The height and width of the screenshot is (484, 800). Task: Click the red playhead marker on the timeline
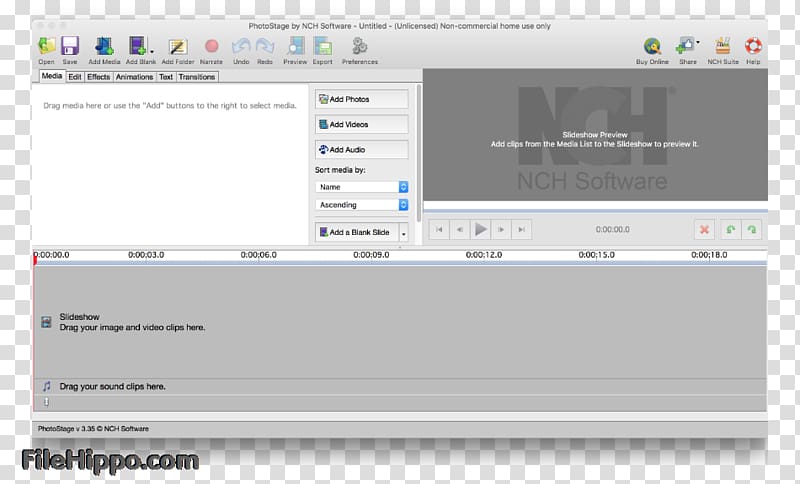tap(35, 260)
